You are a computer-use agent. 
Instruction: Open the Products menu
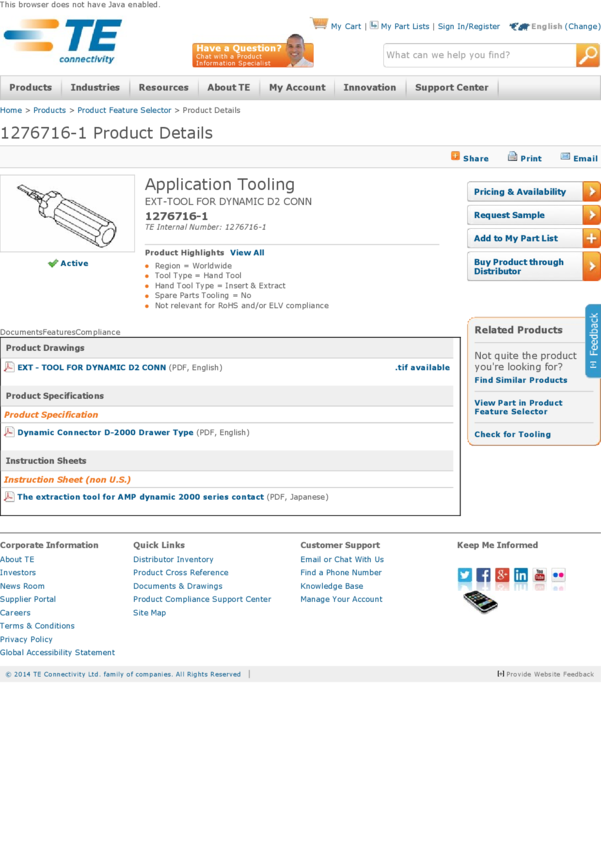30,88
